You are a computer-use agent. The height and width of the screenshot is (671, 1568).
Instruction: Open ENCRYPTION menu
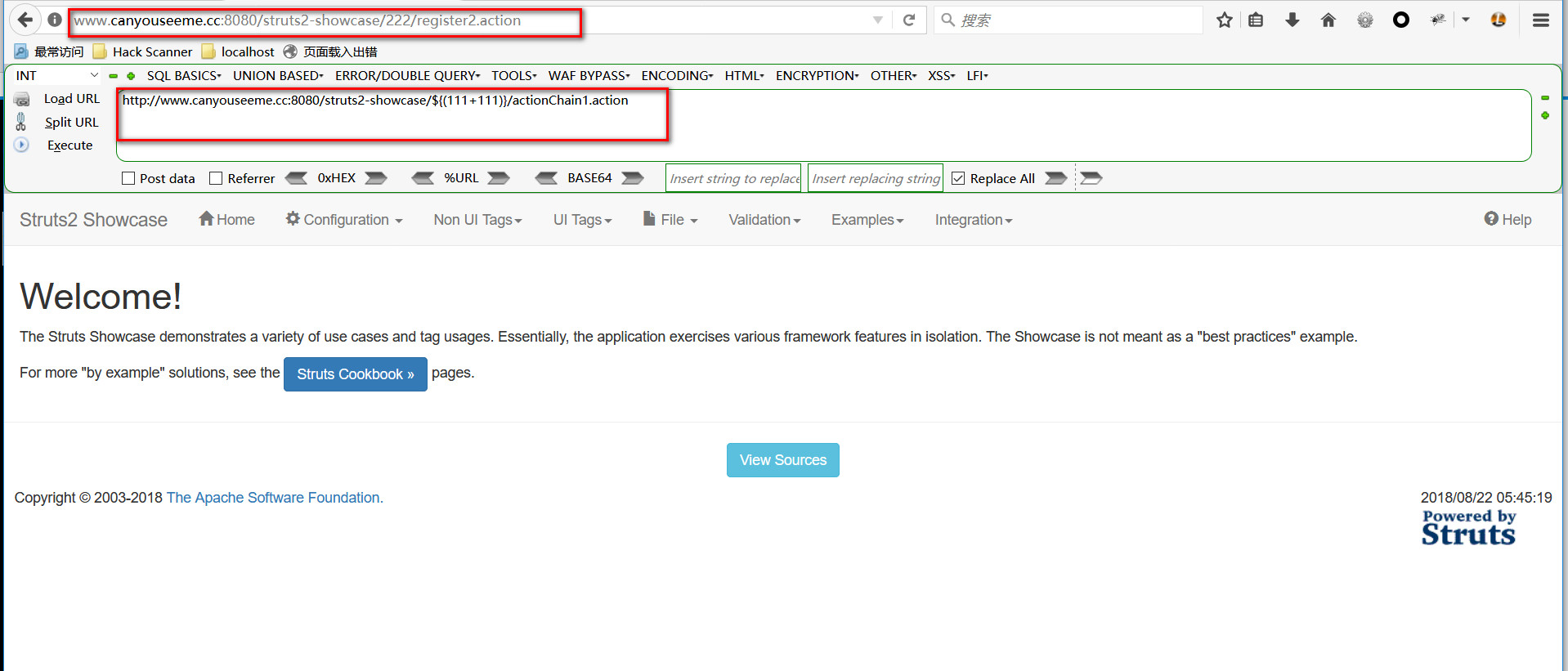[x=817, y=75]
